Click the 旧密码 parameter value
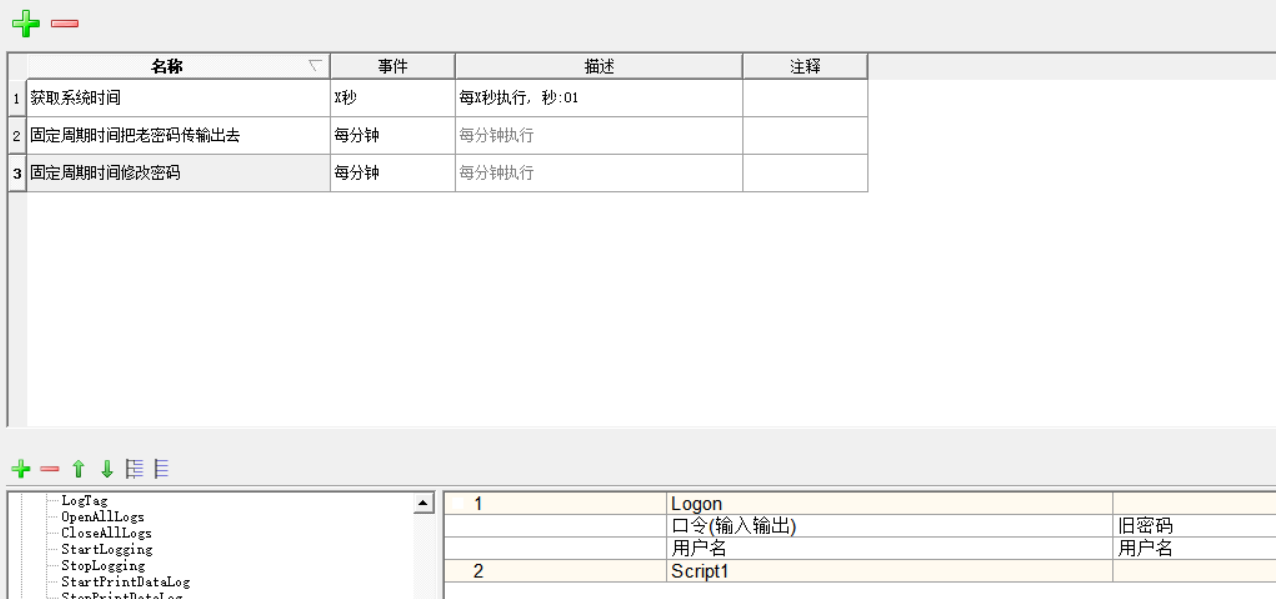 coord(1194,526)
